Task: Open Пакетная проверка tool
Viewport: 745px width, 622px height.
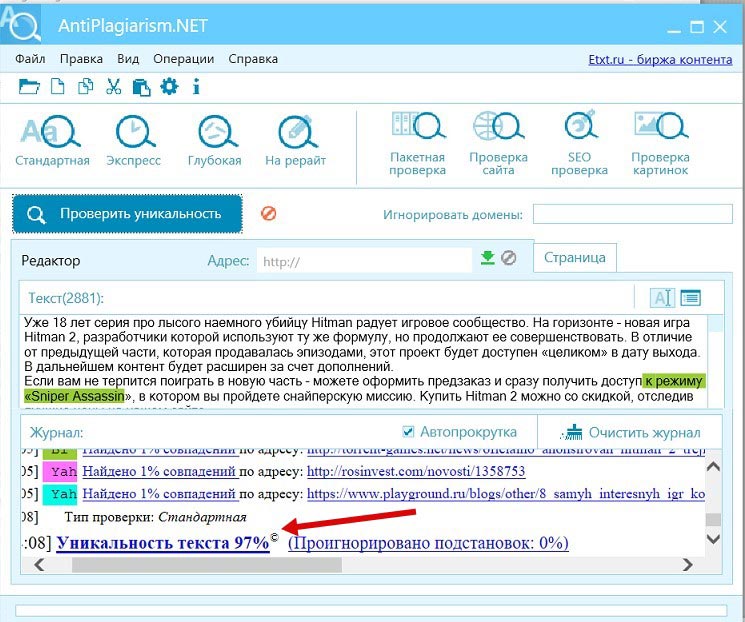Action: pos(418,143)
